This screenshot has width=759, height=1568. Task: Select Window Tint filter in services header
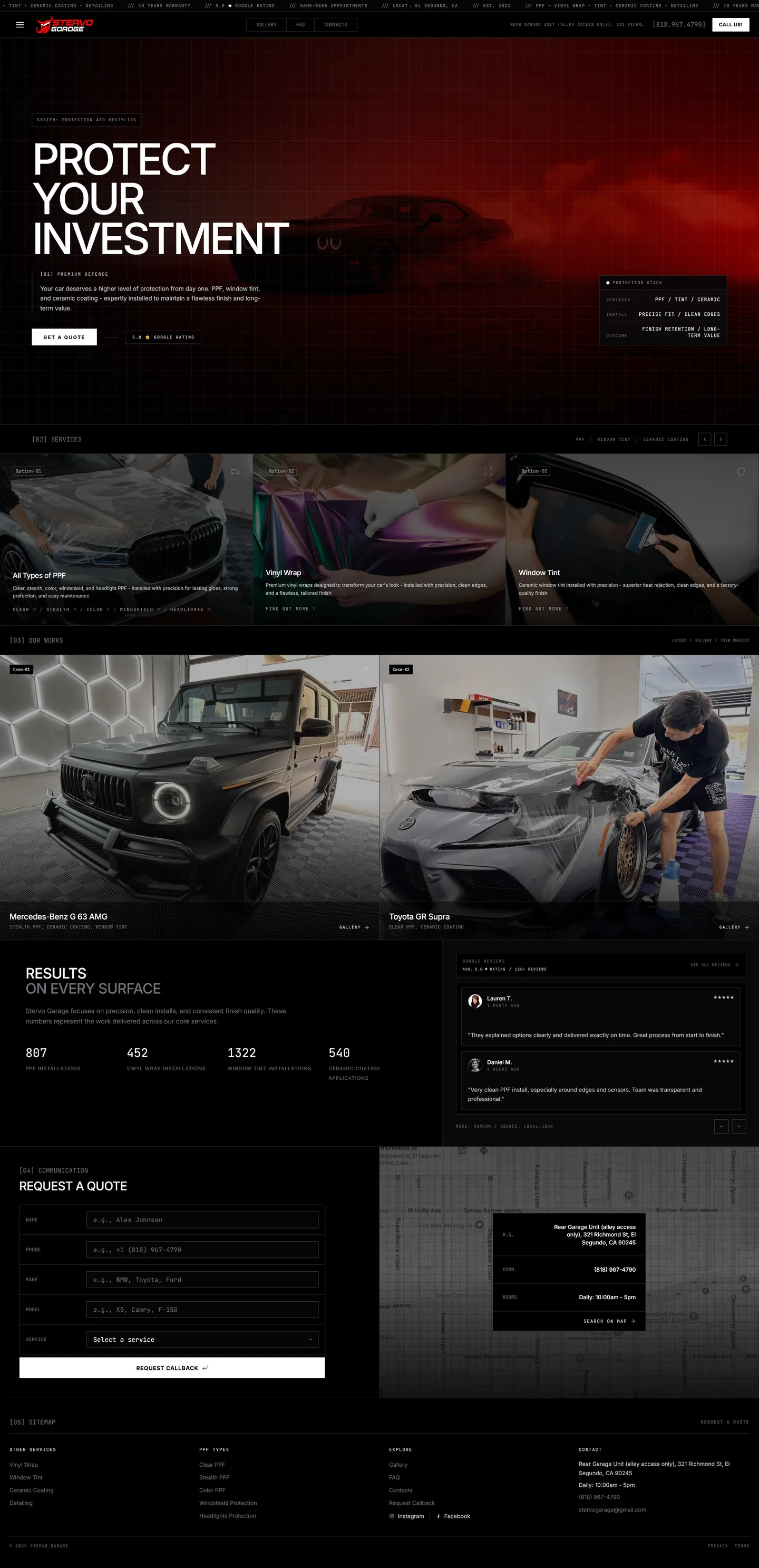[x=614, y=440]
